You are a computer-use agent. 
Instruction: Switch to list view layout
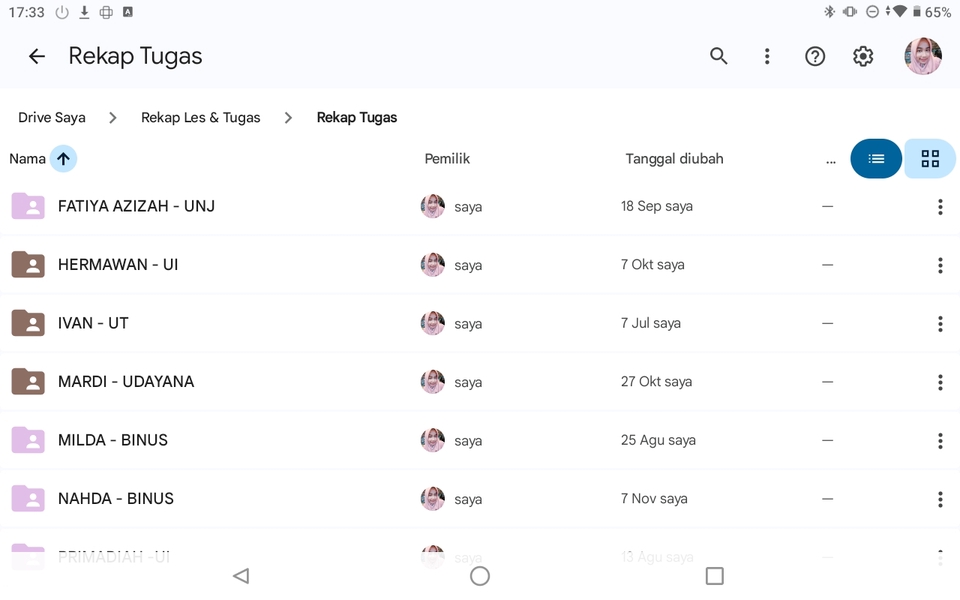click(876, 159)
